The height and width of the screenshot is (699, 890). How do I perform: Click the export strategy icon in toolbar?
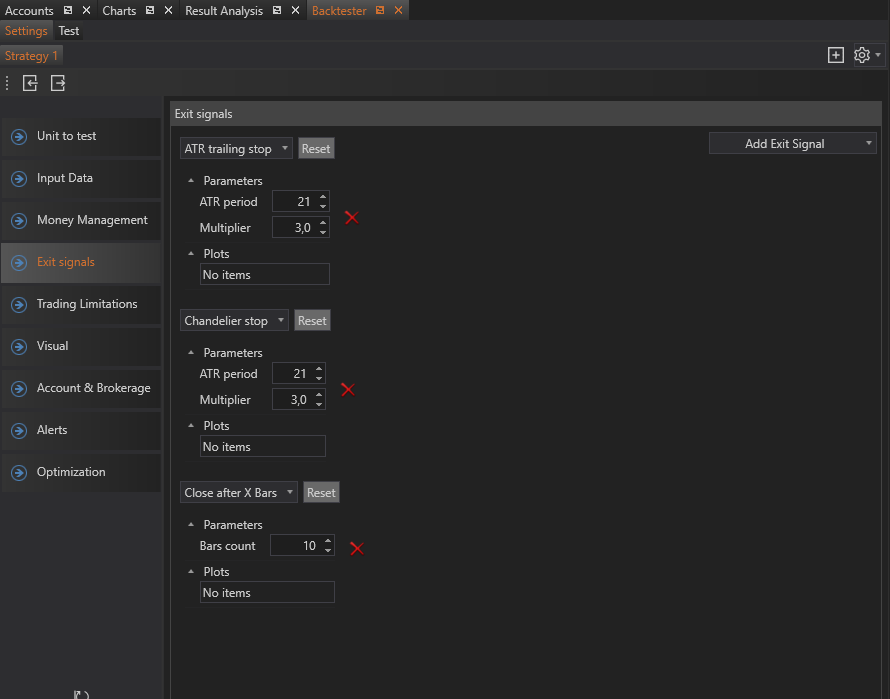58,84
